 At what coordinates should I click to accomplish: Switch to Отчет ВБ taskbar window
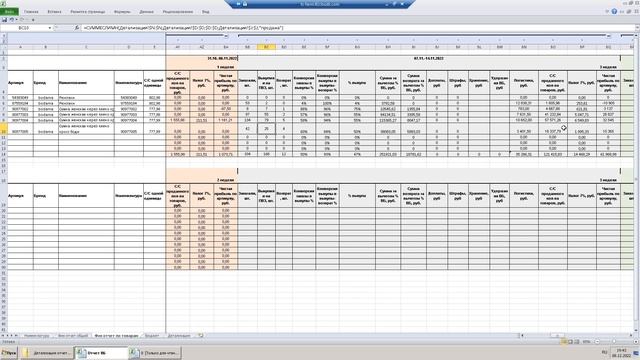pos(101,353)
